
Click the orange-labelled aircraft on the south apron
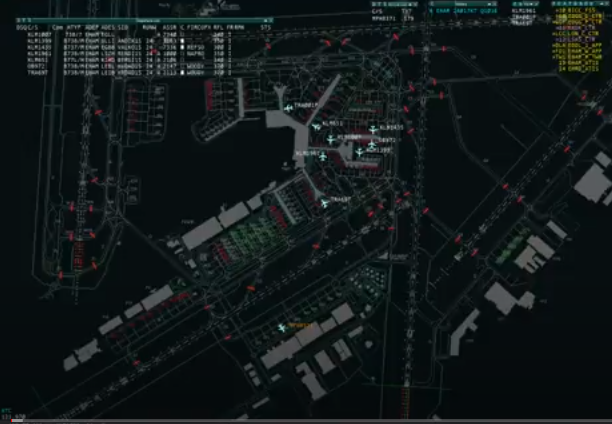tap(281, 328)
